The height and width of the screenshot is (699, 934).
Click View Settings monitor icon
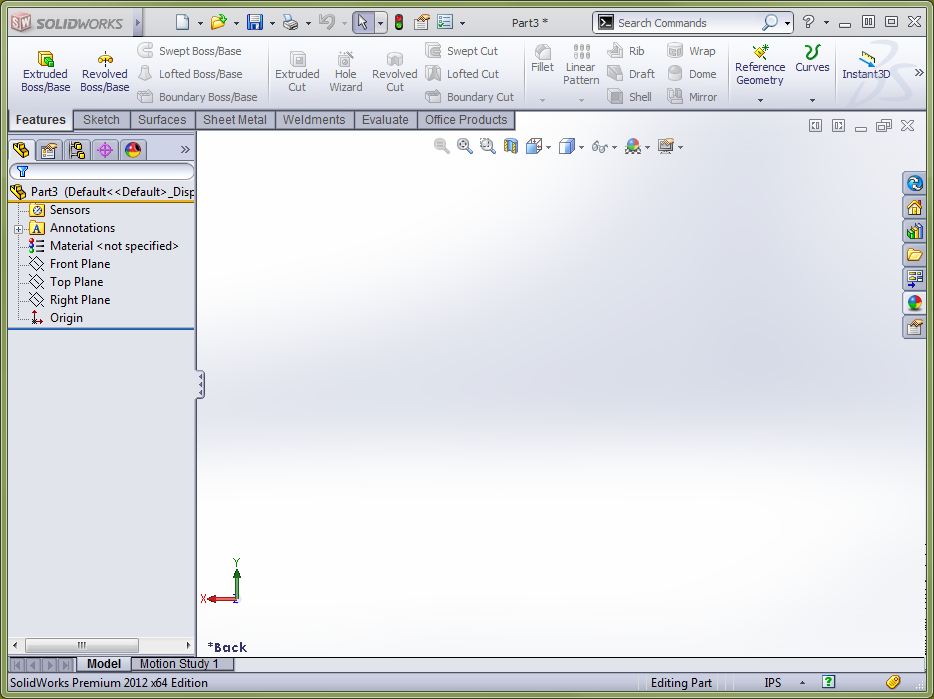pyautogui.click(x=665, y=146)
